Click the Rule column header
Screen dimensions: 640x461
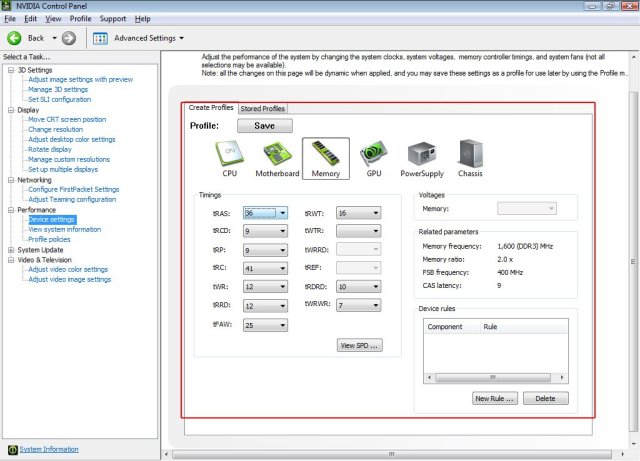[x=524, y=327]
